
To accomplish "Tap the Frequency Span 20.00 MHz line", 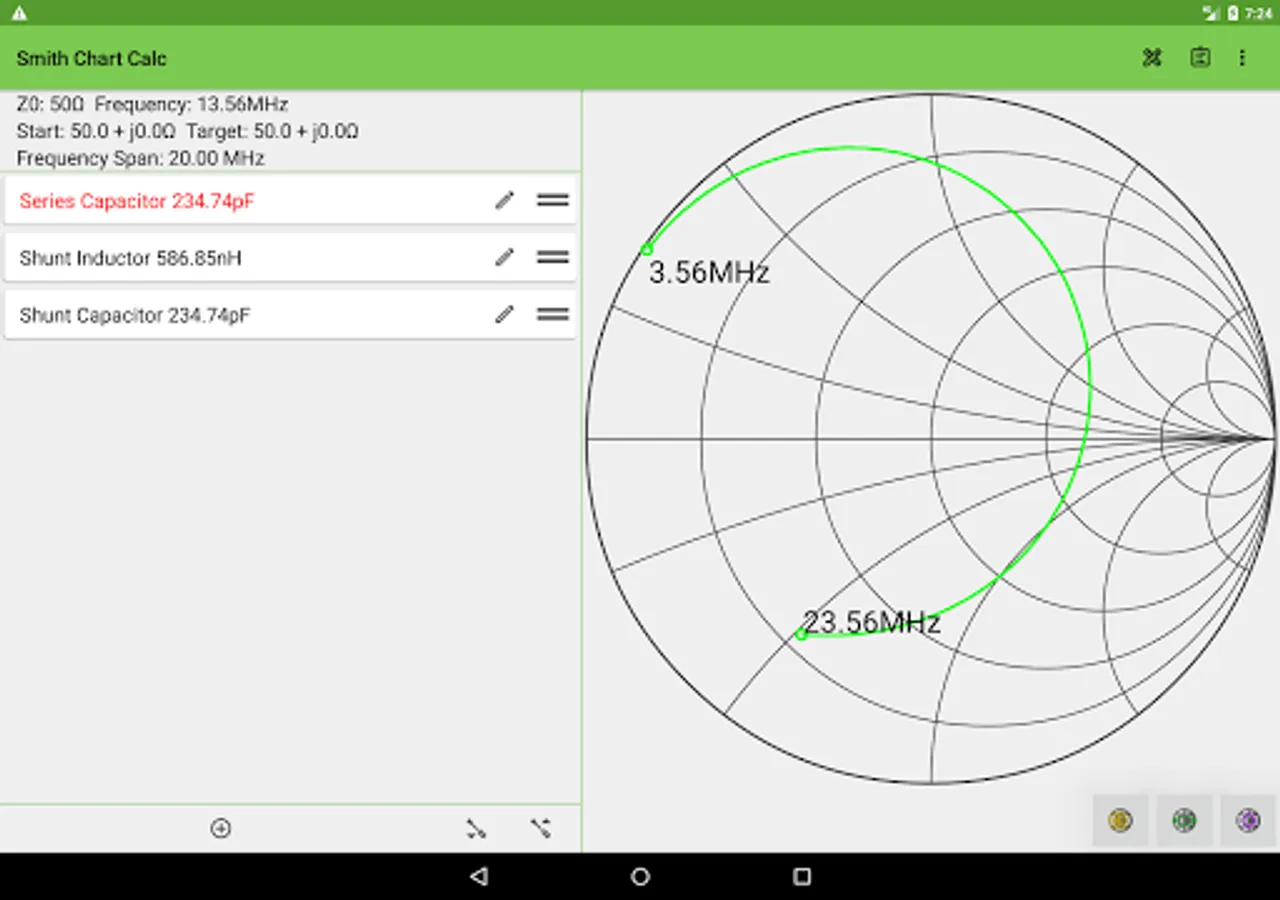I will (141, 158).
